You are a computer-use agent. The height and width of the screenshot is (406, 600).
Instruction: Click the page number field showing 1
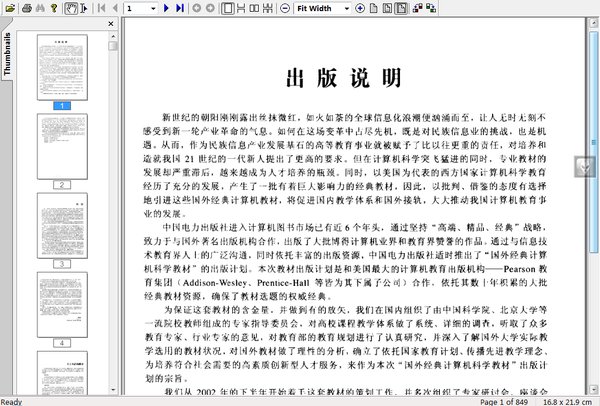pos(137,8)
